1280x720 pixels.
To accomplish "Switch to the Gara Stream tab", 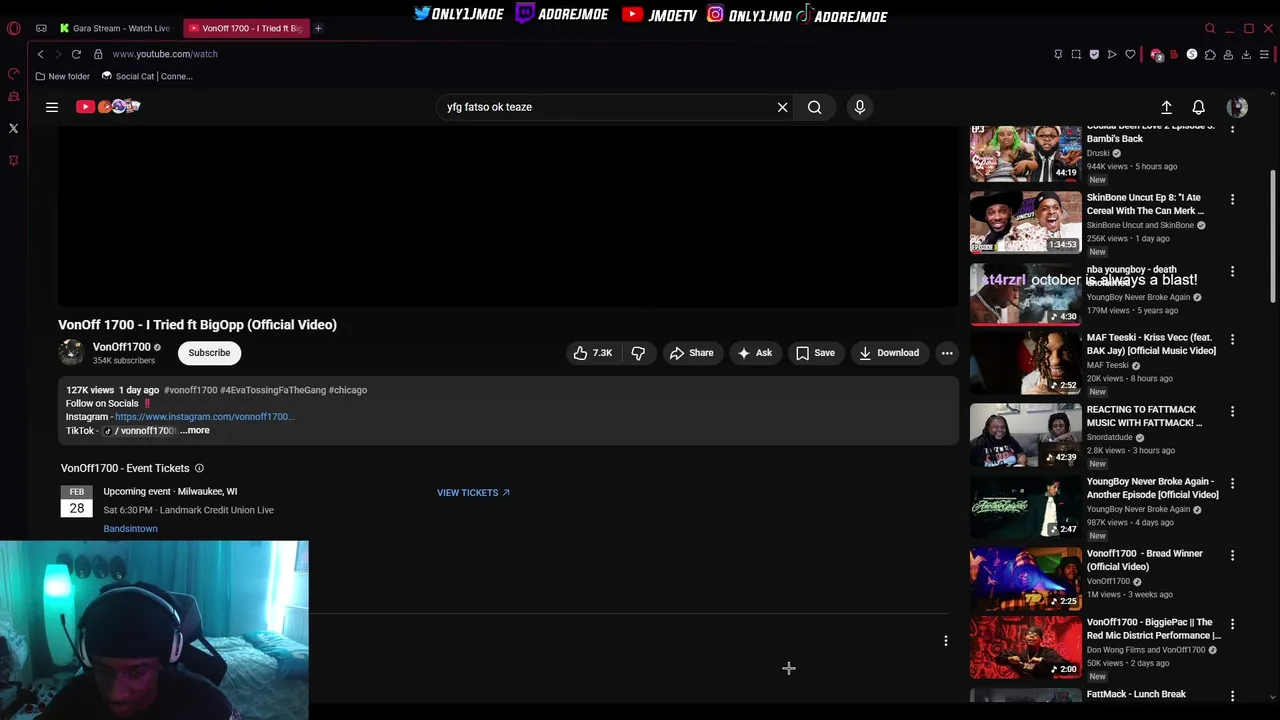I will (115, 28).
